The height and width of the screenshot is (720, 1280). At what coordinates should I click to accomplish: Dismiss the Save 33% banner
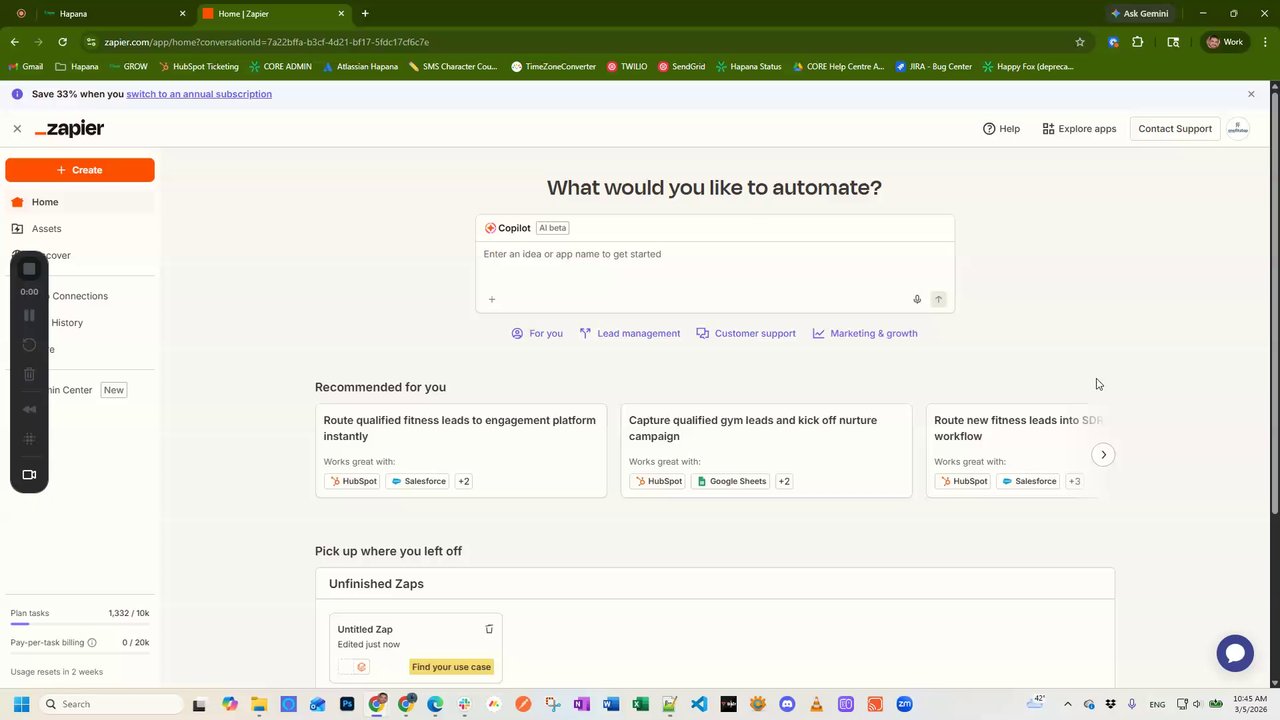click(x=1251, y=94)
